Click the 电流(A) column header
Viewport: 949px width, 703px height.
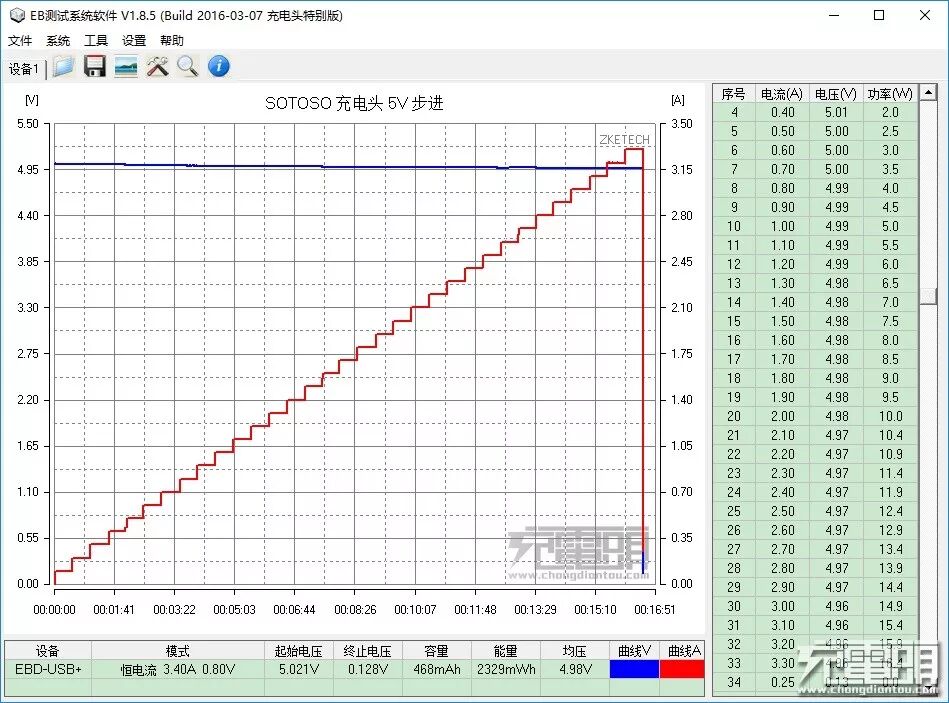pyautogui.click(x=781, y=94)
